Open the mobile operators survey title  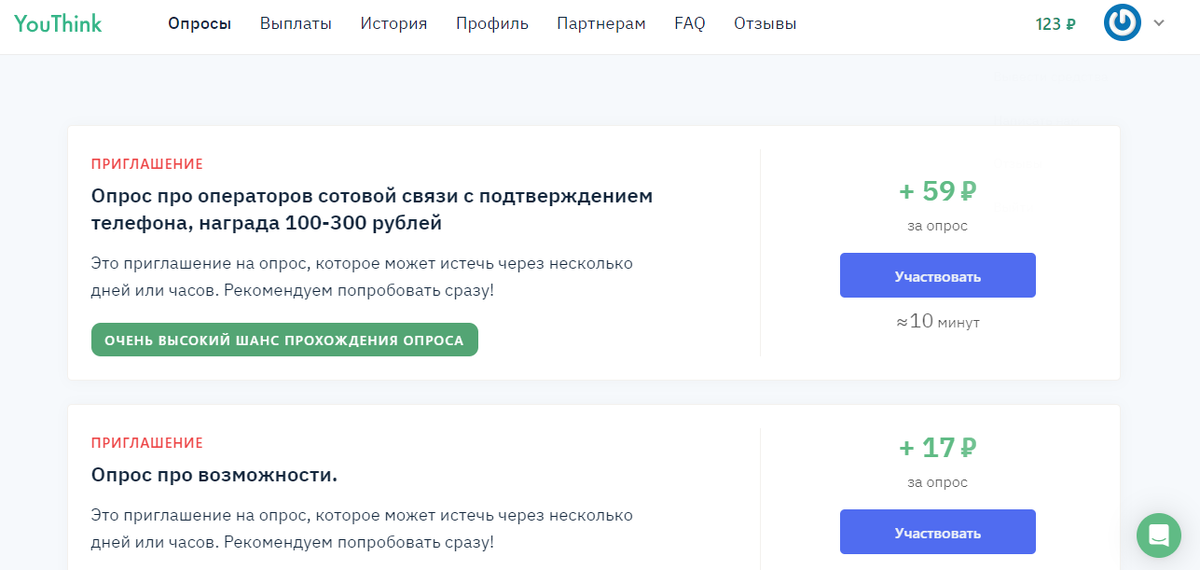coord(372,209)
